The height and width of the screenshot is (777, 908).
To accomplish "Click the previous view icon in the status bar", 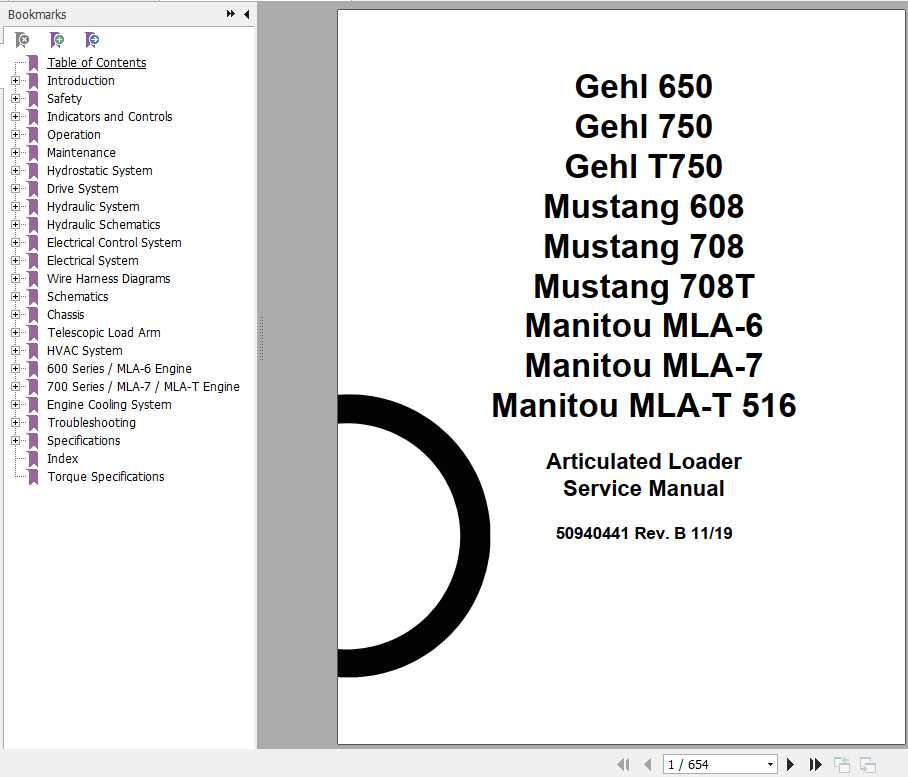I will [842, 764].
